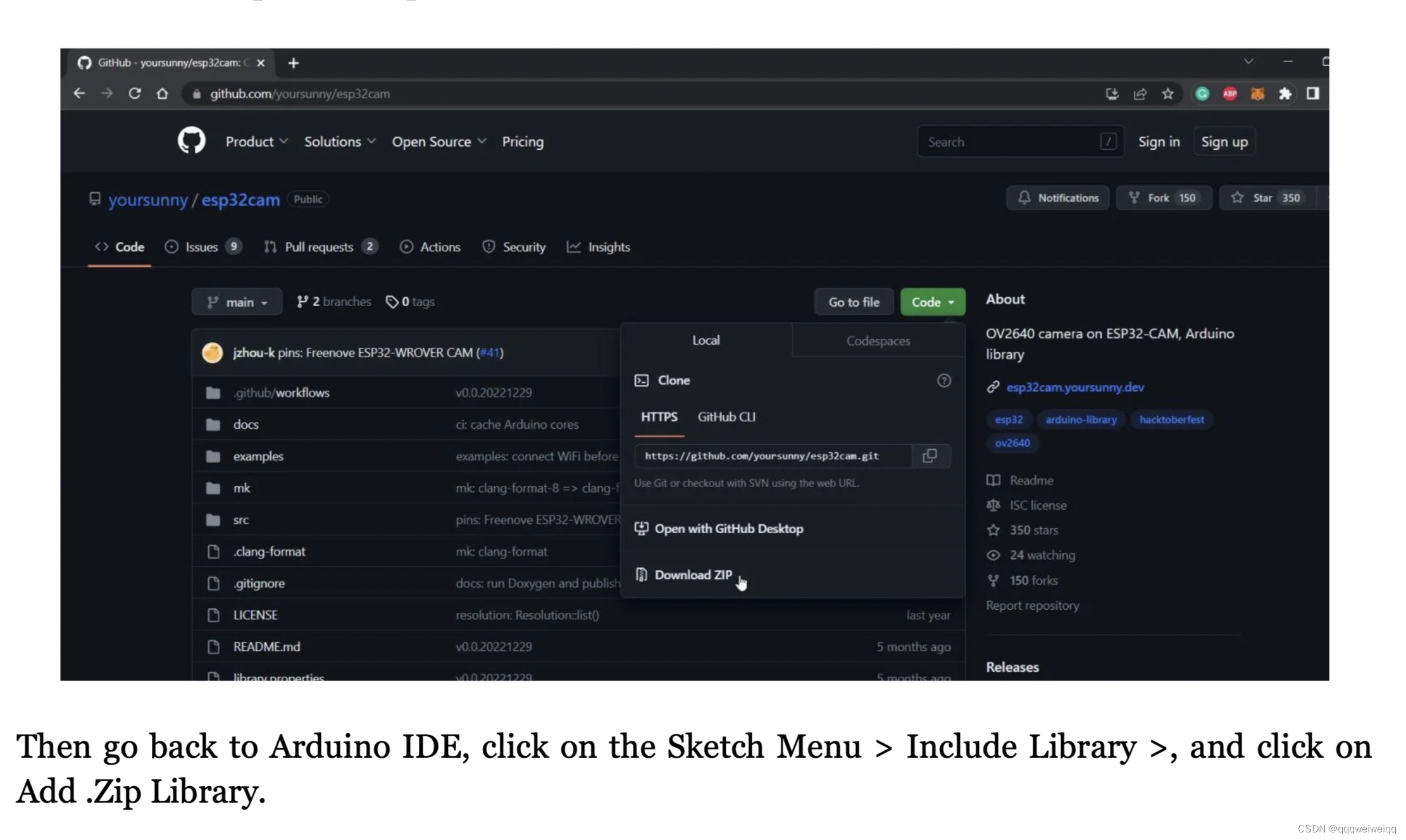The width and height of the screenshot is (1406, 840).
Task: Click the docs folder icon
Action: [213, 424]
